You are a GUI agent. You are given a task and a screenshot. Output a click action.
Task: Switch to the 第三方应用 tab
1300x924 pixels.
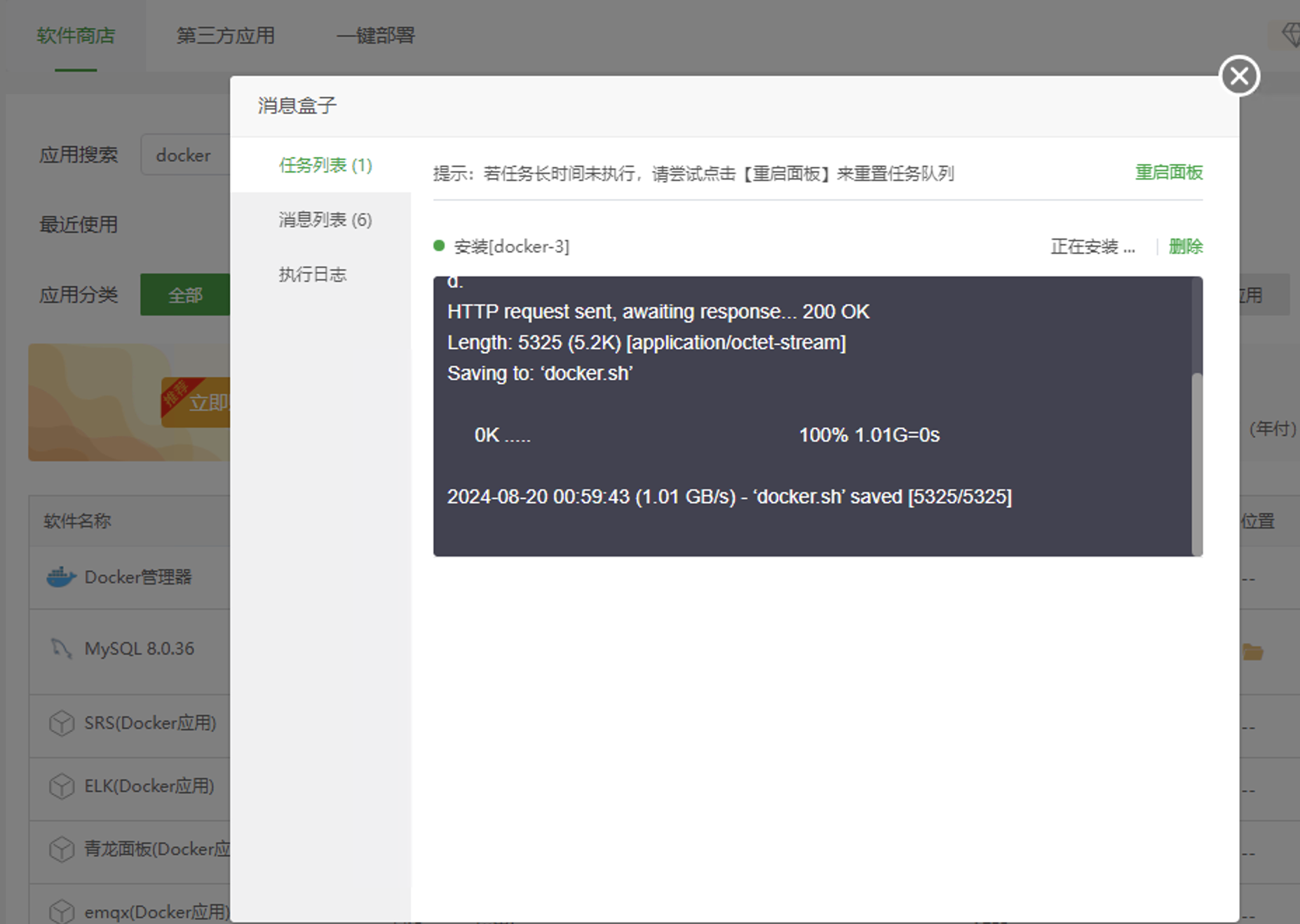click(x=225, y=36)
